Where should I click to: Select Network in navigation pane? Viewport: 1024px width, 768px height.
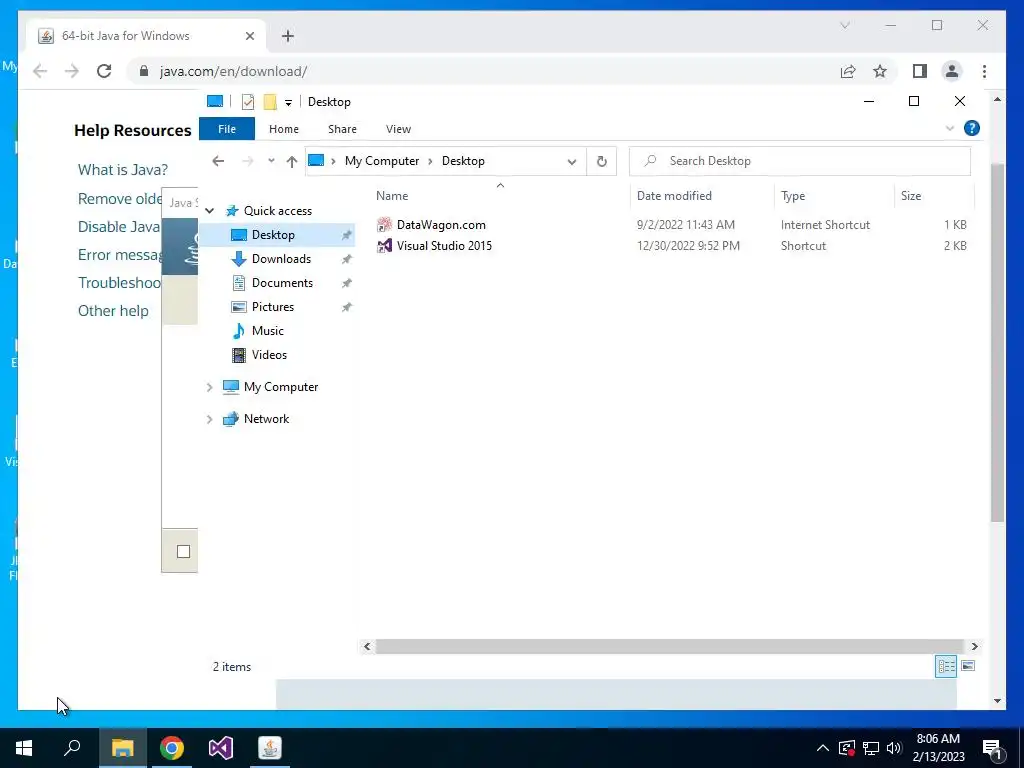click(266, 419)
